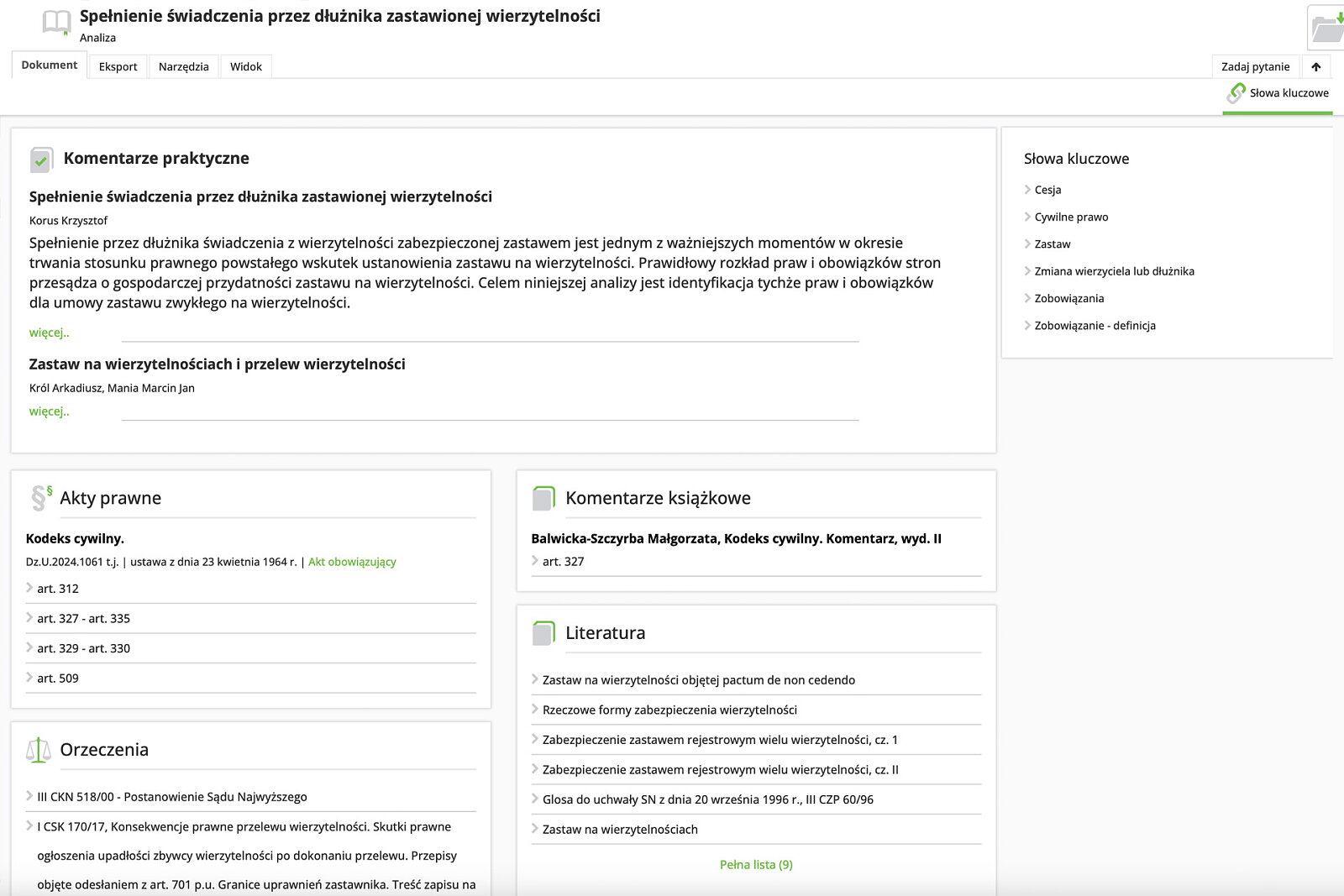The width and height of the screenshot is (1344, 896).
Task: Click the paragraph icon beside Akty prawne
Action: (40, 498)
